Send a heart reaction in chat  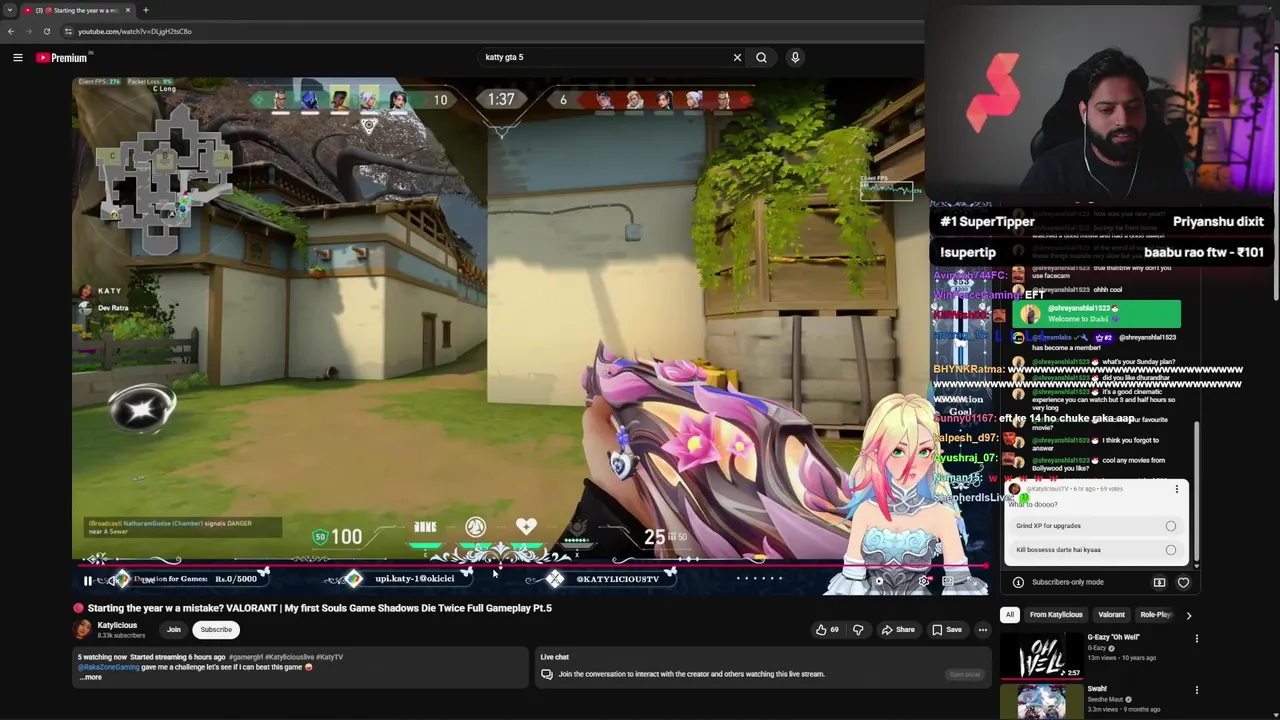tap(1183, 582)
